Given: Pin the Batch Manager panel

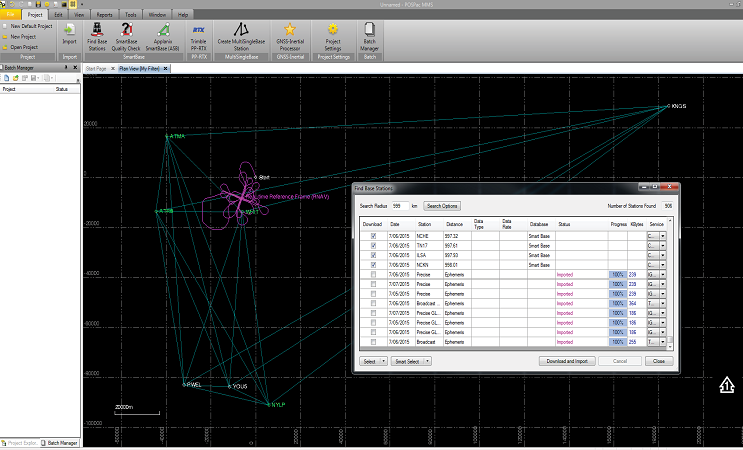Looking at the screenshot, I should [x=66, y=68].
